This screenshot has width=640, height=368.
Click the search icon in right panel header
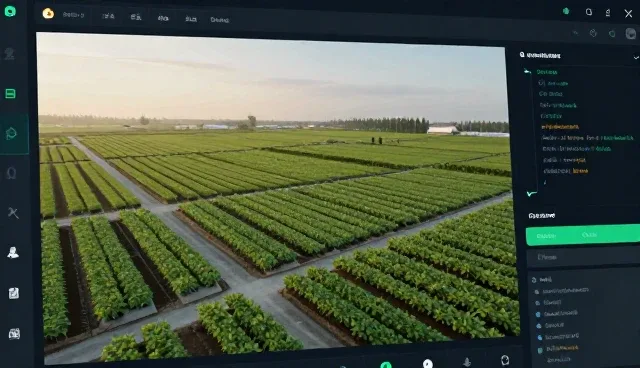tap(522, 55)
